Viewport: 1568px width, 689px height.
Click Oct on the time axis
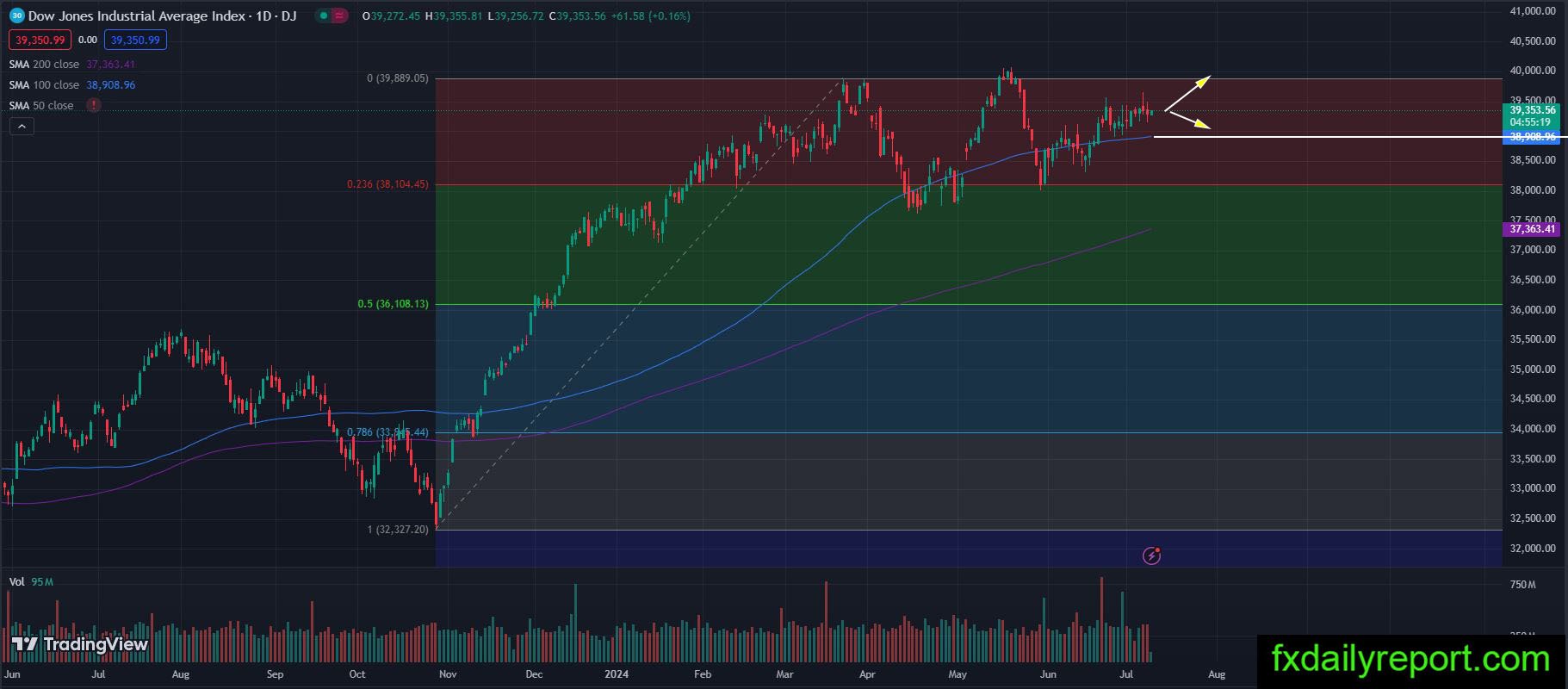tap(356, 674)
